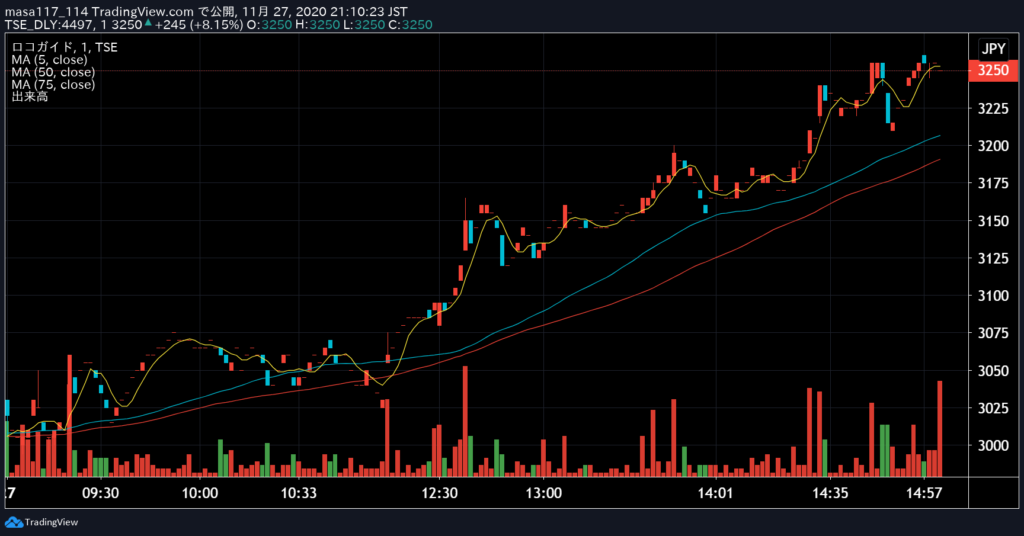
Task: Click the 3100 price axis label
Action: pos(993,296)
